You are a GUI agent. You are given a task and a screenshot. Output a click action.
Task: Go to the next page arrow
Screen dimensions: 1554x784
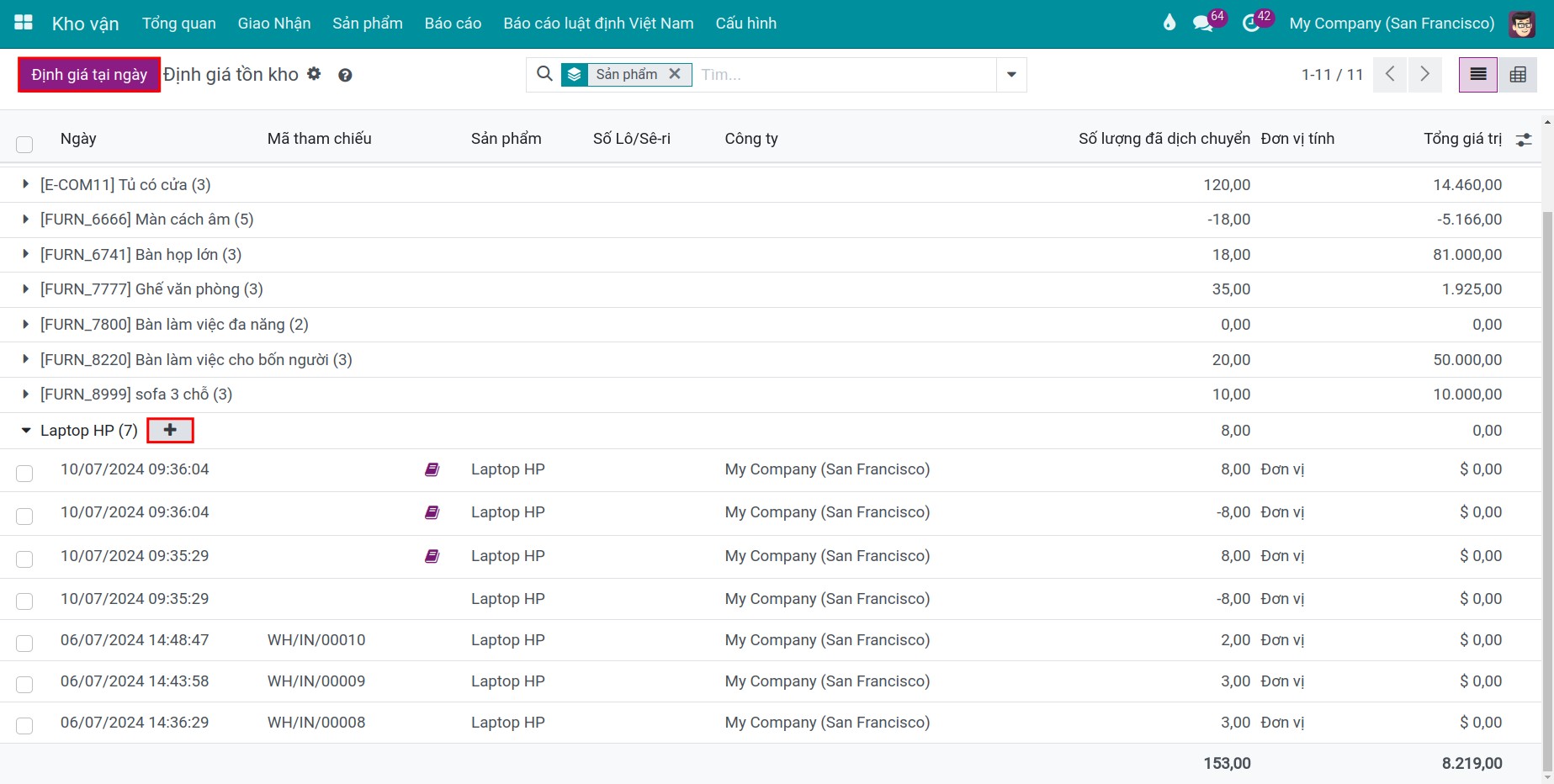[x=1424, y=74]
